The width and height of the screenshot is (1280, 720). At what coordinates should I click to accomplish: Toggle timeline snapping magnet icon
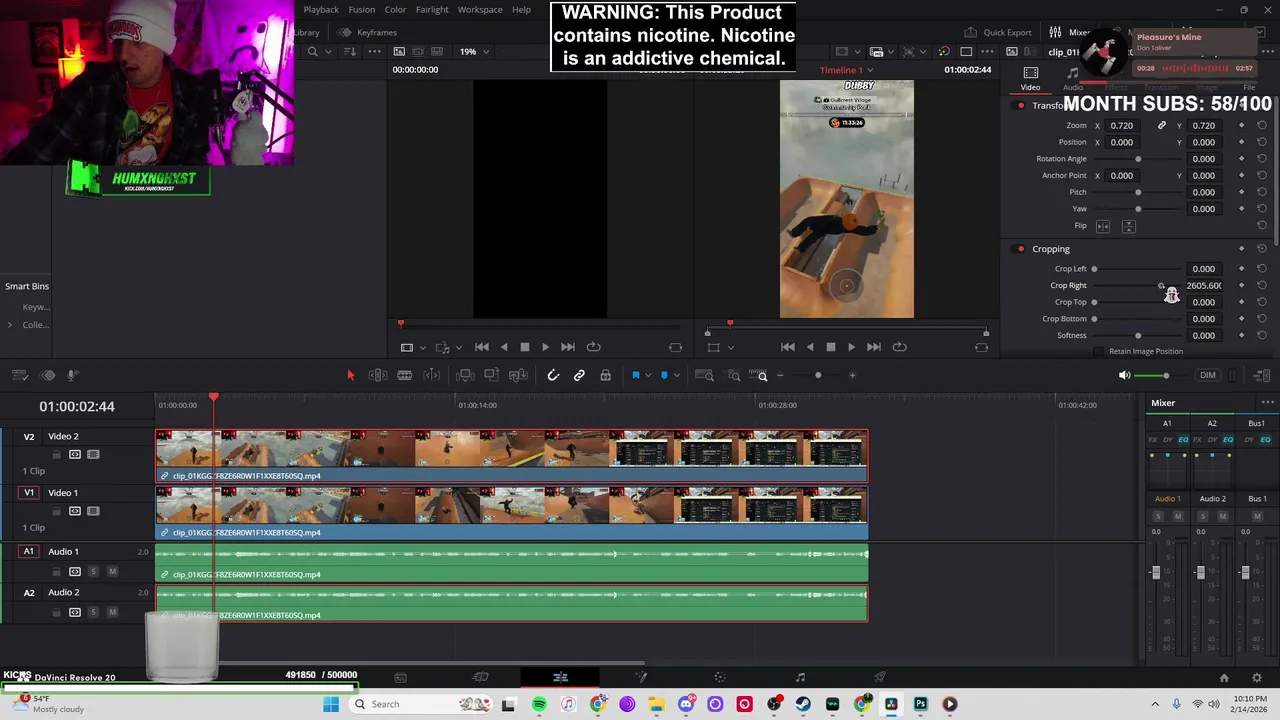point(553,375)
